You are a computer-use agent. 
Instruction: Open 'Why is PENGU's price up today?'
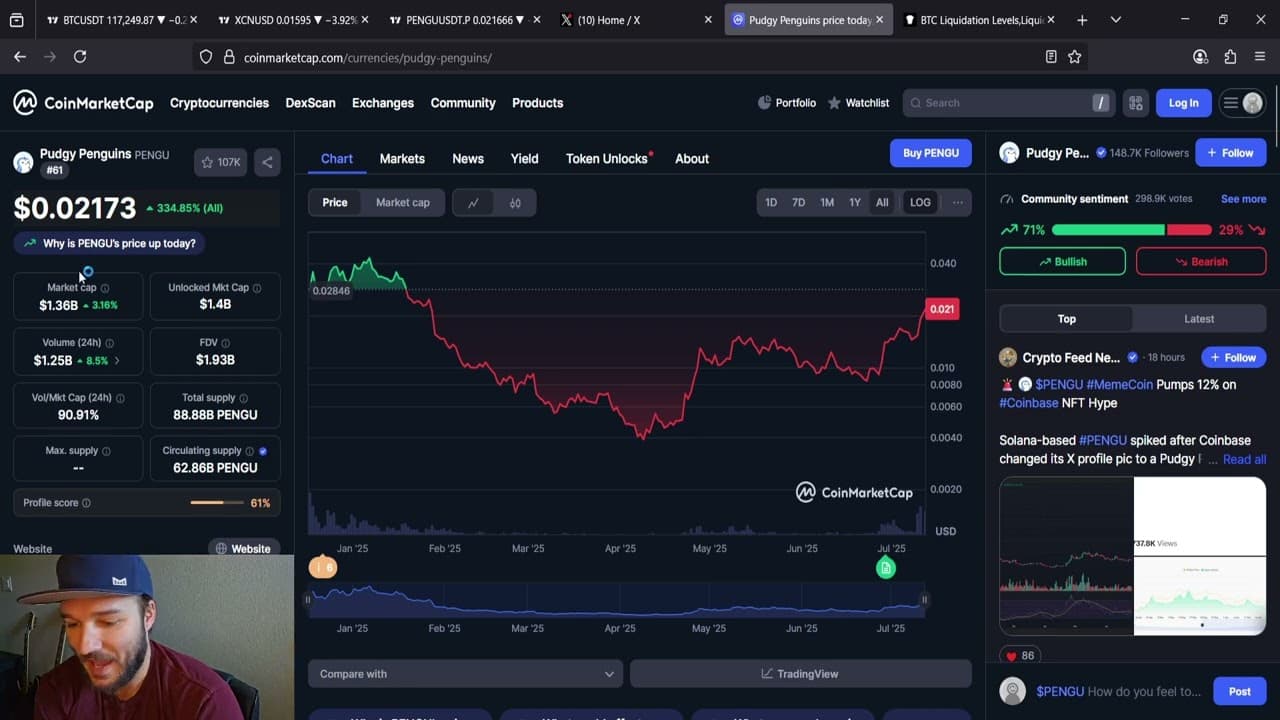(110, 243)
